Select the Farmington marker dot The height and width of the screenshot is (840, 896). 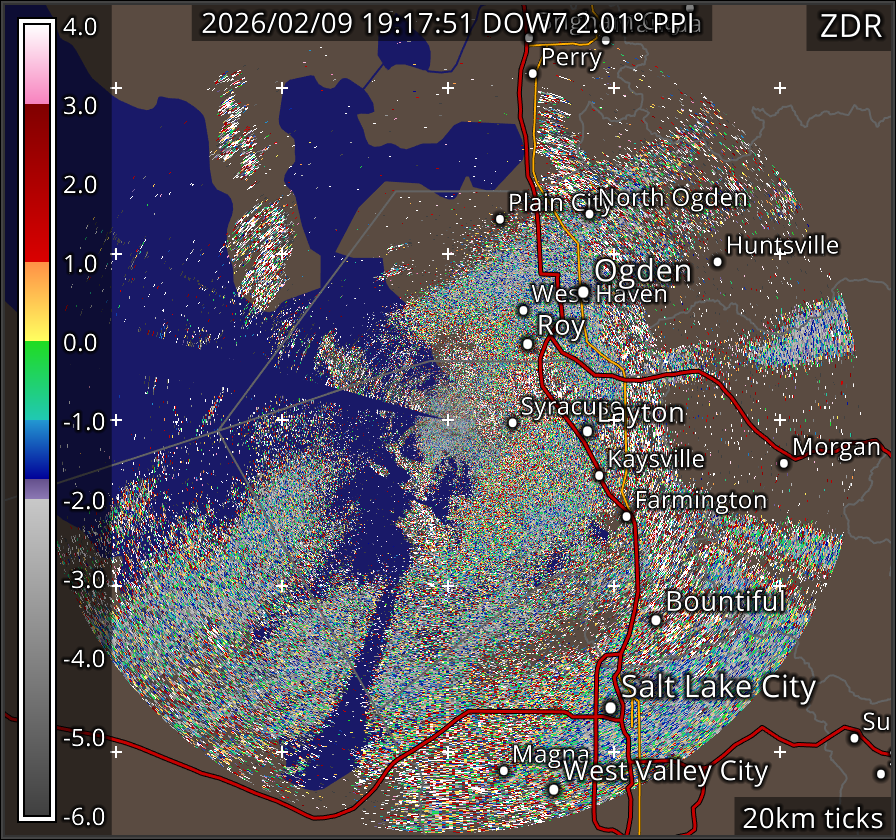pos(627,517)
